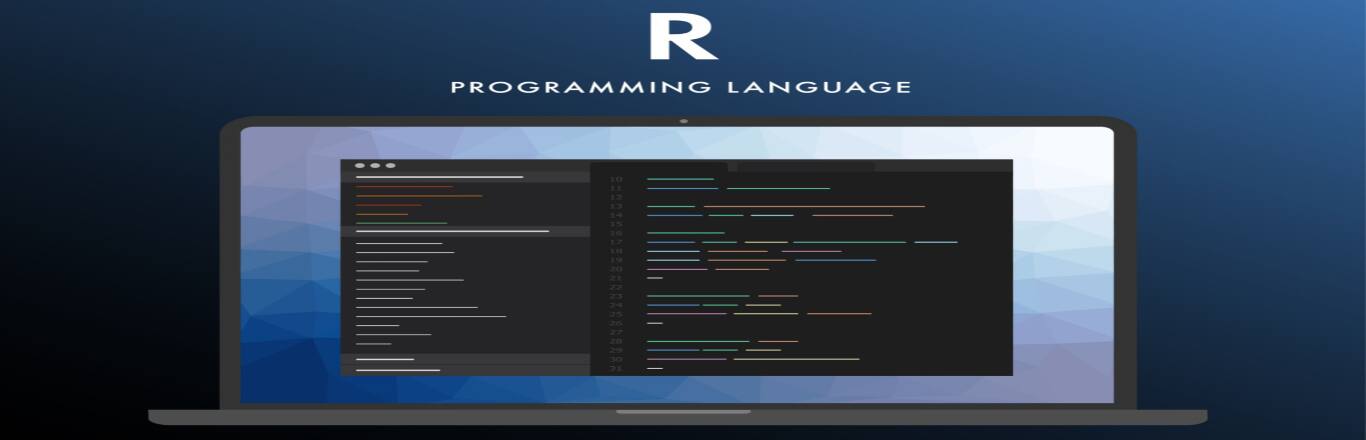Click line number 17 in the gutter
Screen dimensions: 1366x440
point(615,242)
